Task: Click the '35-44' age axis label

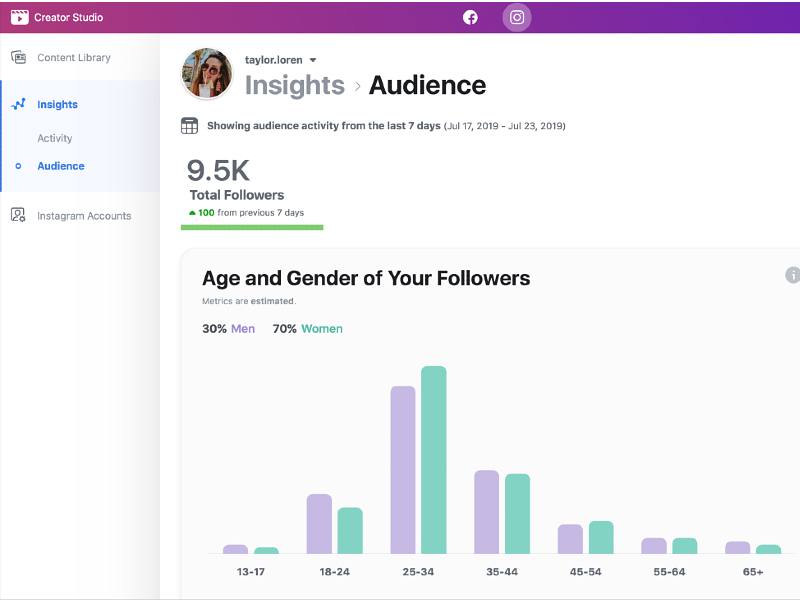Action: click(x=502, y=572)
